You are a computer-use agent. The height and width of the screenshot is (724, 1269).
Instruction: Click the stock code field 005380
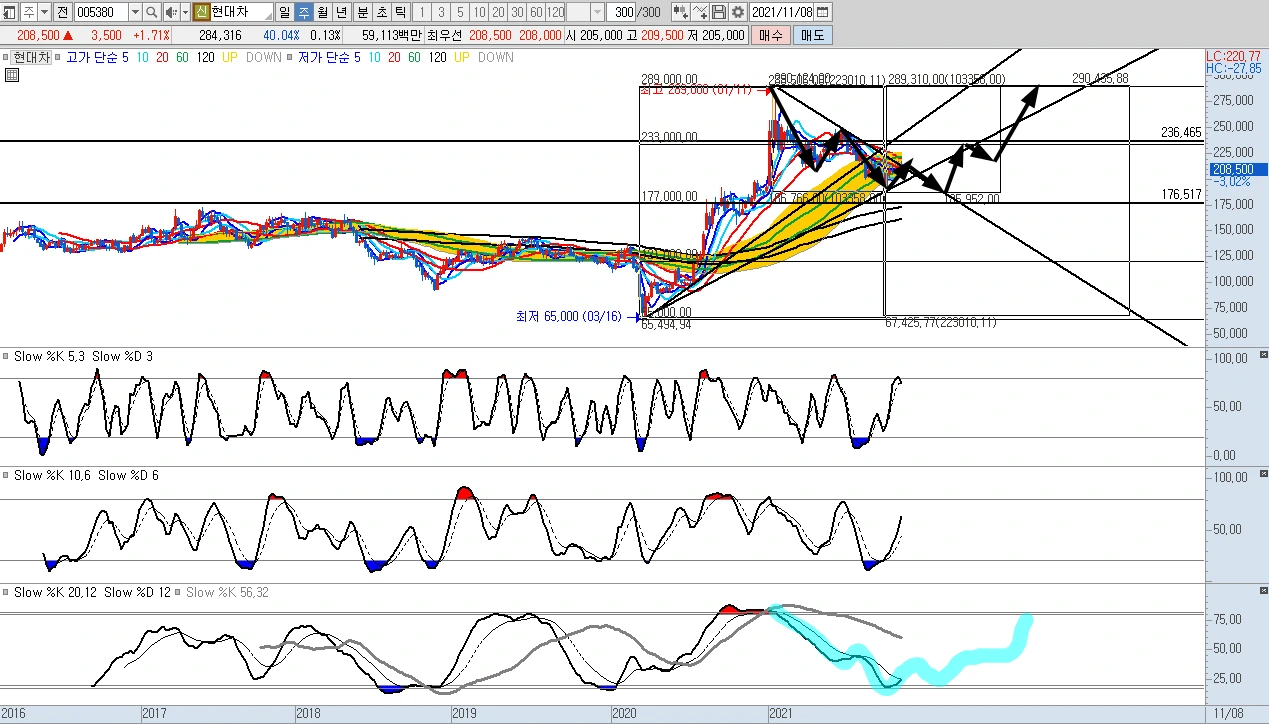101,12
